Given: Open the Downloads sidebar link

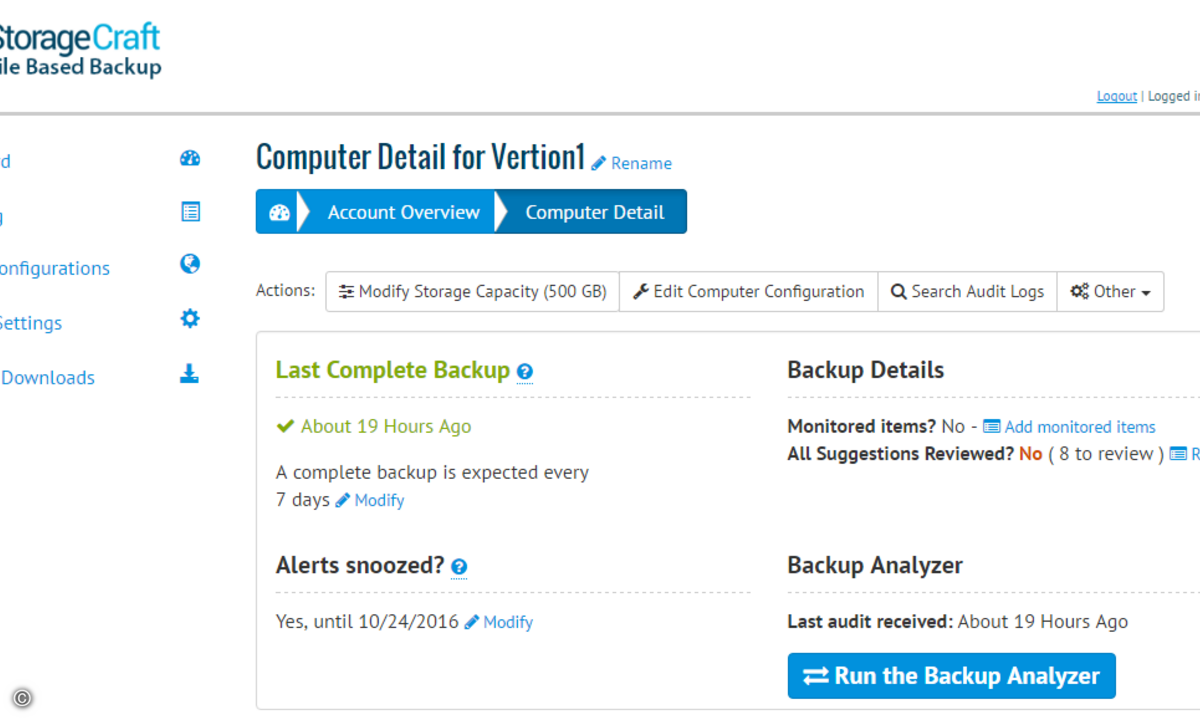Looking at the screenshot, I should tap(48, 378).
